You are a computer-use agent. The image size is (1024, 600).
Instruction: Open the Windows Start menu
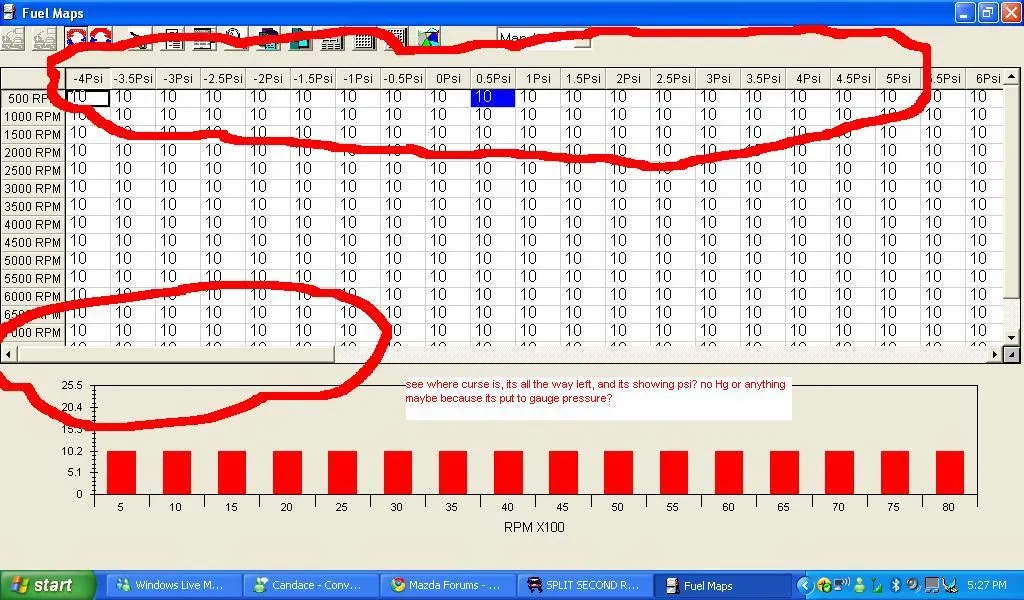47,585
